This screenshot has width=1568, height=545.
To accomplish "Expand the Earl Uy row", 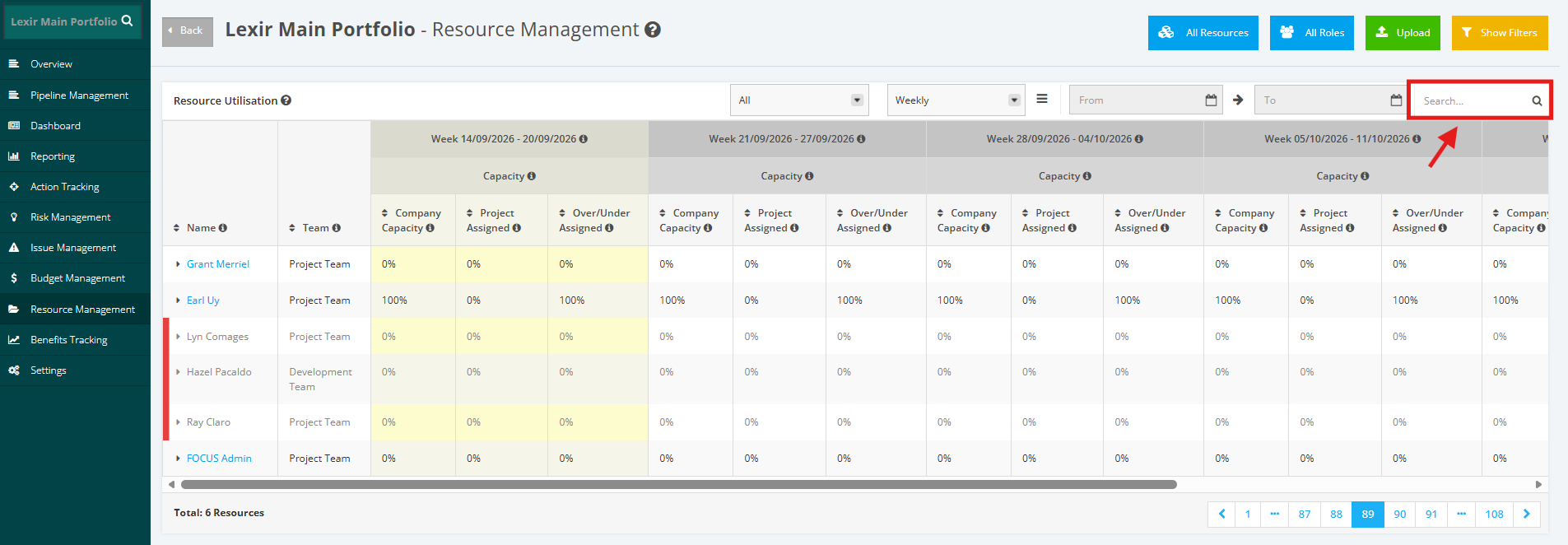I will click(x=178, y=300).
